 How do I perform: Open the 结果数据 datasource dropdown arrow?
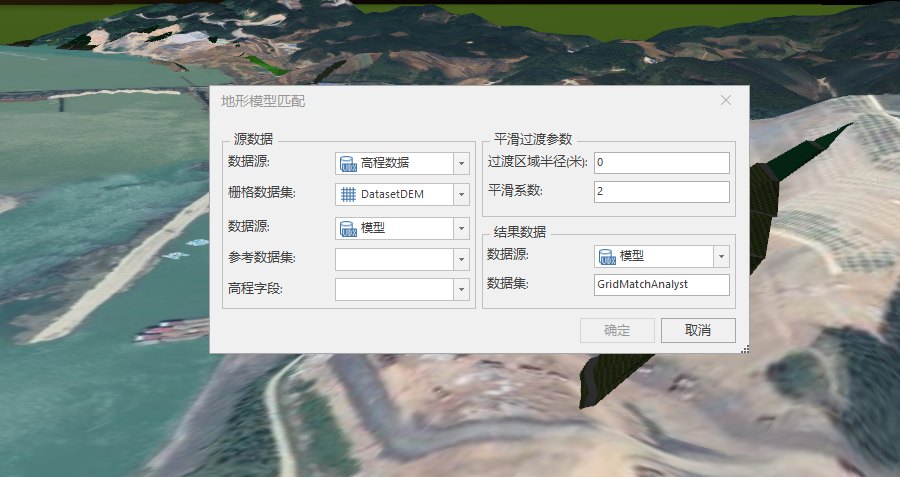tap(721, 257)
